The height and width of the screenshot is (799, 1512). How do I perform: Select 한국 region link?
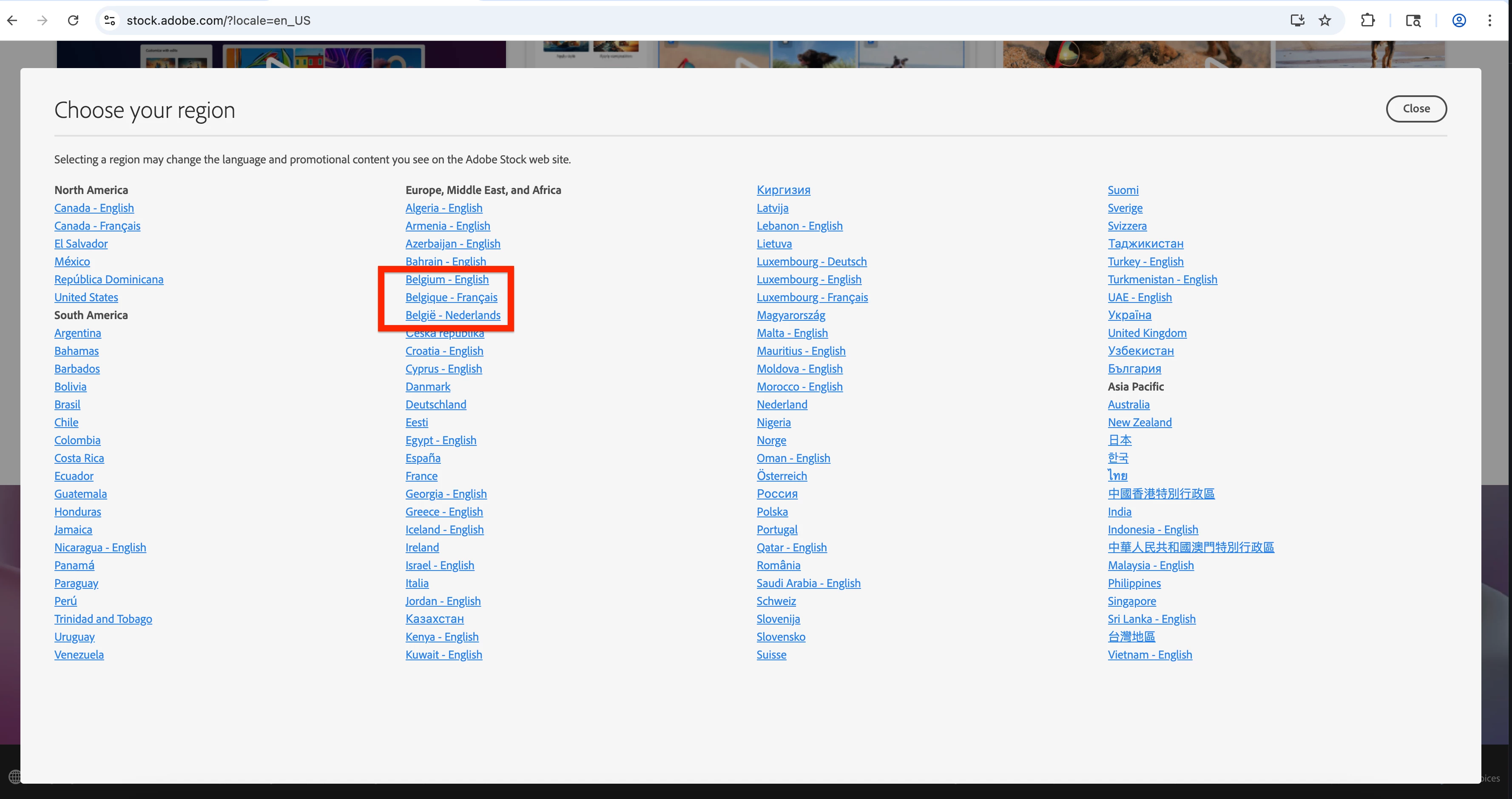[1118, 458]
